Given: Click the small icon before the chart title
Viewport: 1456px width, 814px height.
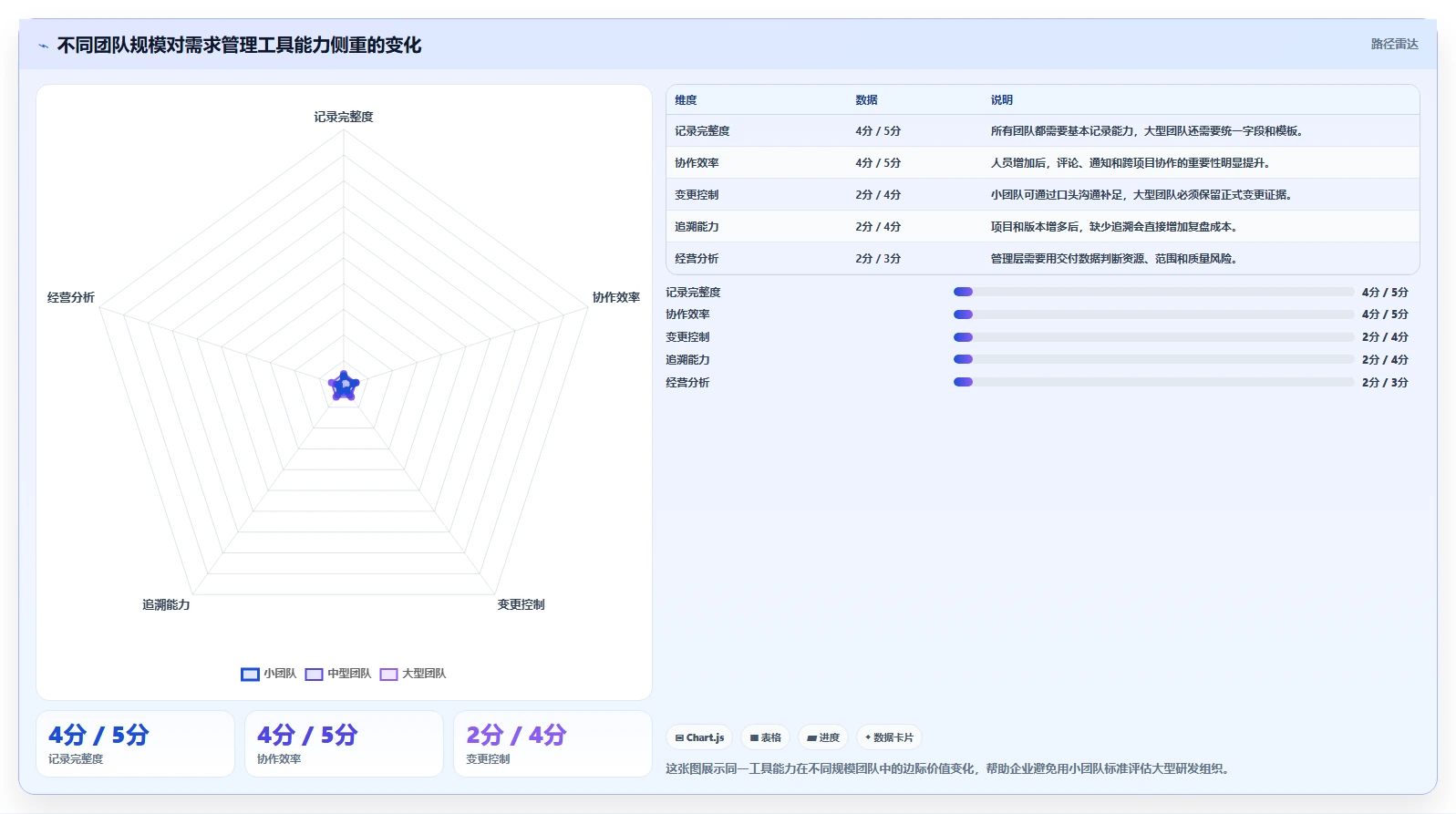Looking at the screenshot, I should pyautogui.click(x=43, y=46).
